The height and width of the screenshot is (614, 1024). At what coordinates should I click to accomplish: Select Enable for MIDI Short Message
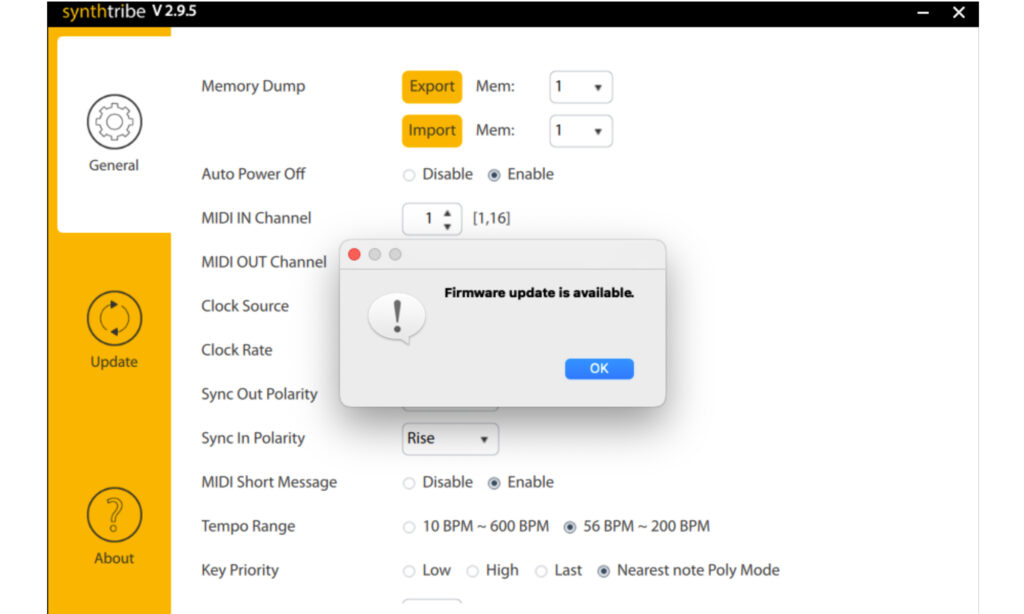(494, 483)
